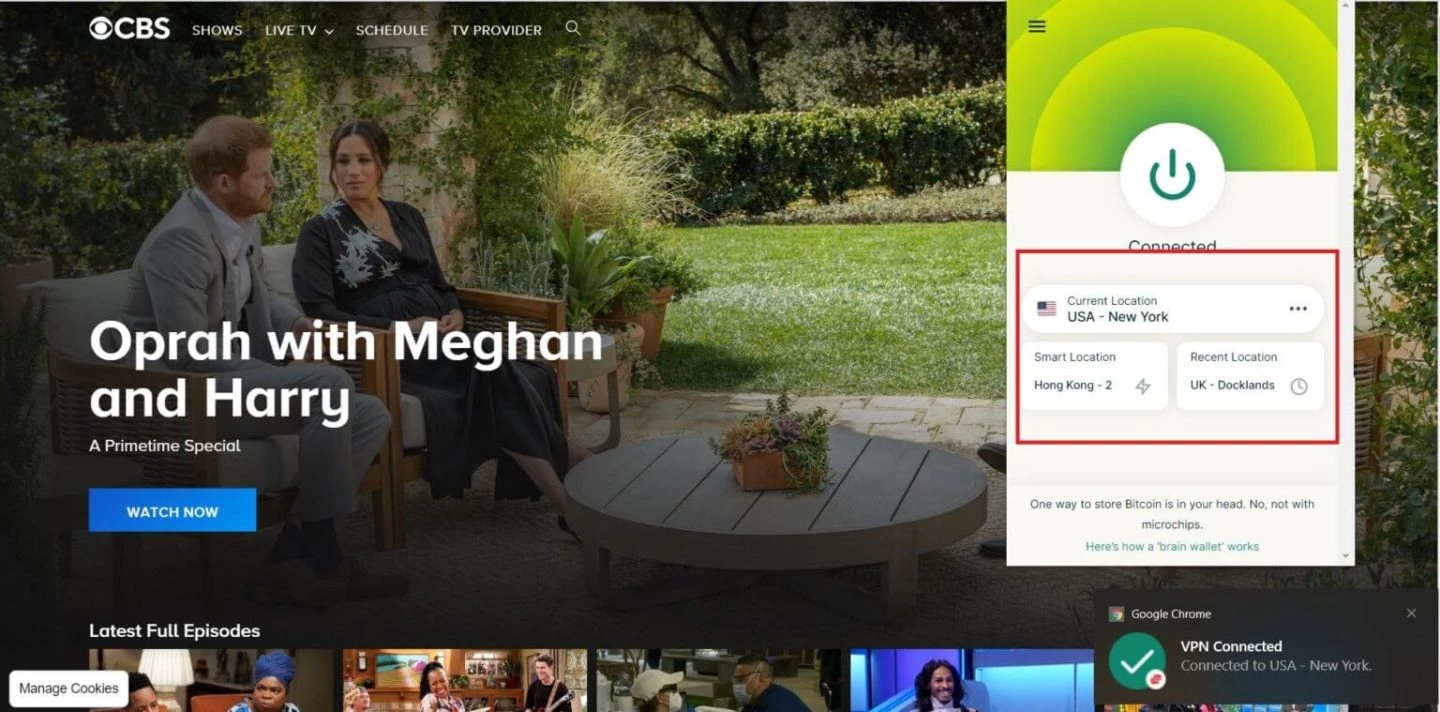Click the 'Latest Full Episodes' heading
The height and width of the screenshot is (712, 1440).
[175, 631]
